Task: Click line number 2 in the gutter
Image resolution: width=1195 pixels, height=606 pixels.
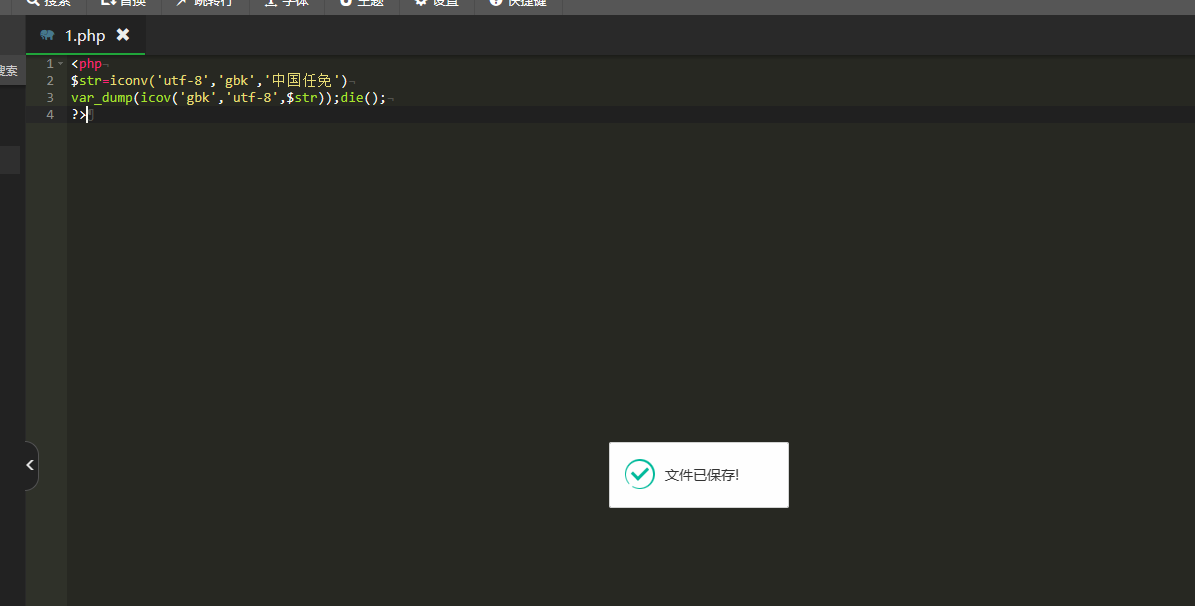Action: (50, 81)
